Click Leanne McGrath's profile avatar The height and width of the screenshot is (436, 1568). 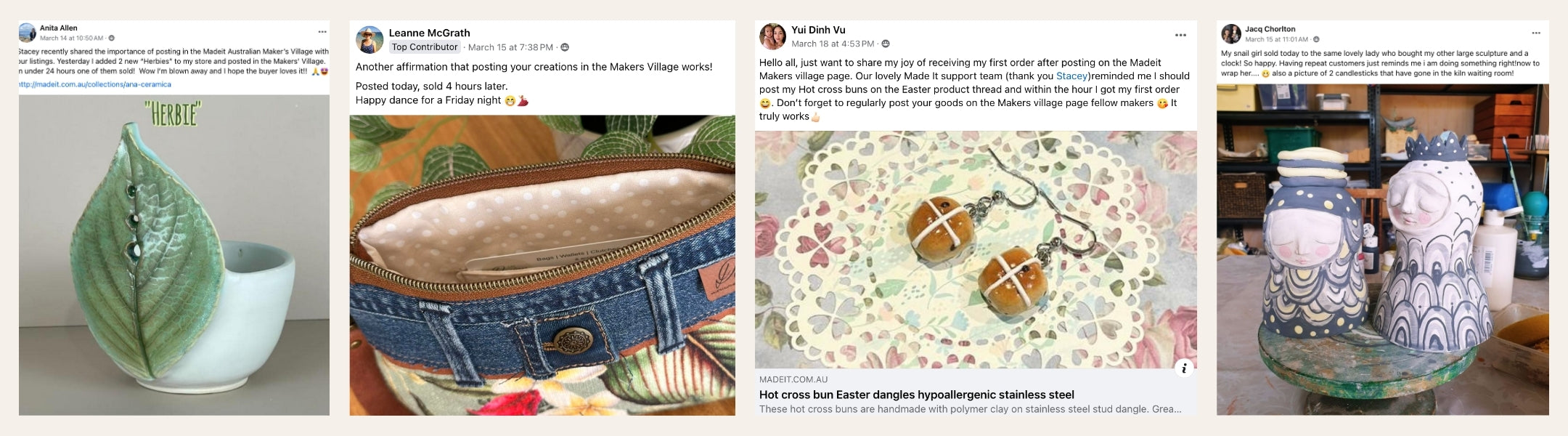[369, 40]
